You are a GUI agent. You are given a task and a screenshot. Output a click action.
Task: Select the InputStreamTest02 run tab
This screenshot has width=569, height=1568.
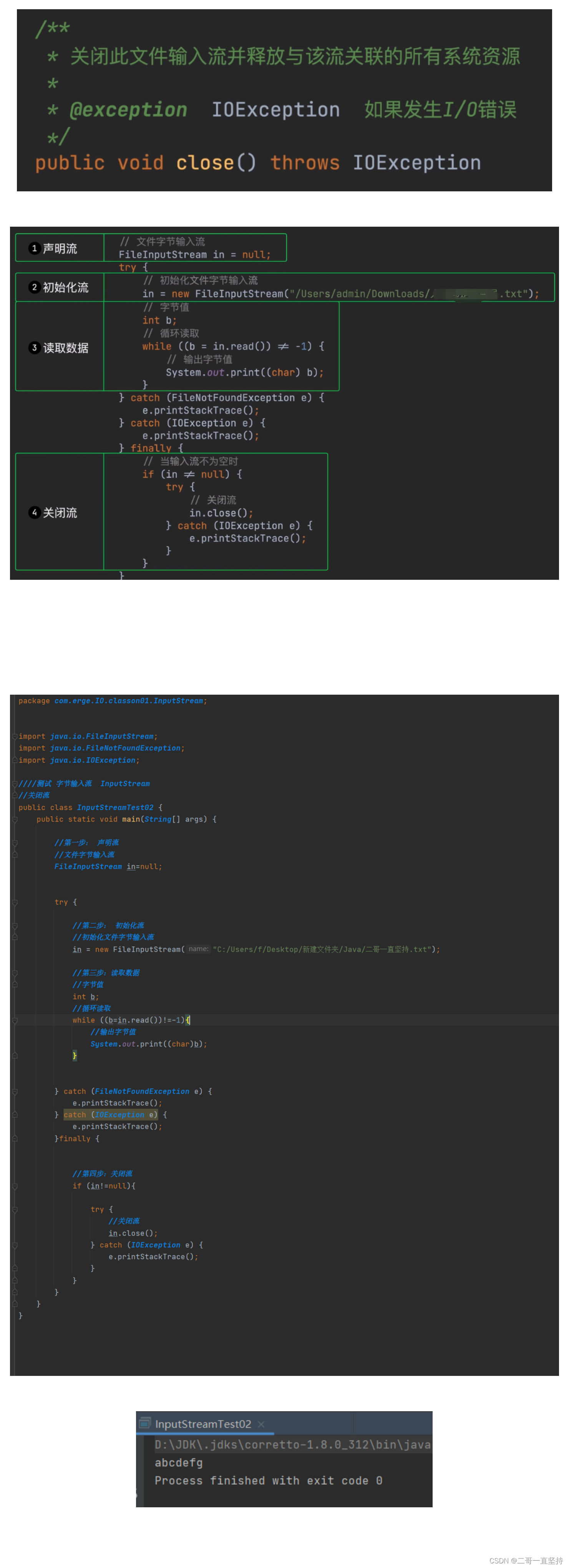point(202,1424)
